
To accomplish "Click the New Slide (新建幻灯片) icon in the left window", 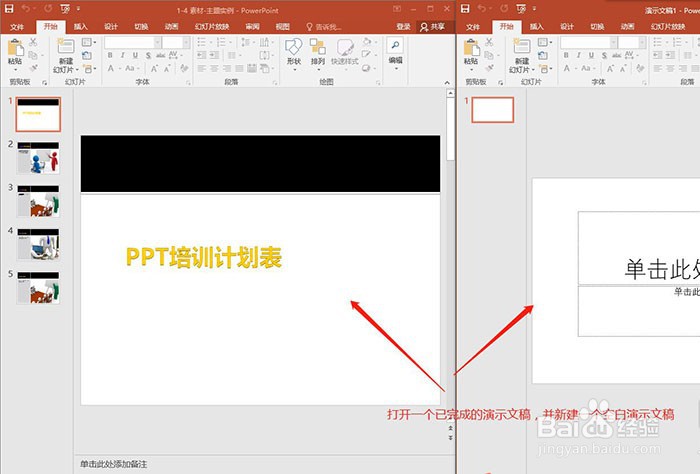I will (66, 46).
